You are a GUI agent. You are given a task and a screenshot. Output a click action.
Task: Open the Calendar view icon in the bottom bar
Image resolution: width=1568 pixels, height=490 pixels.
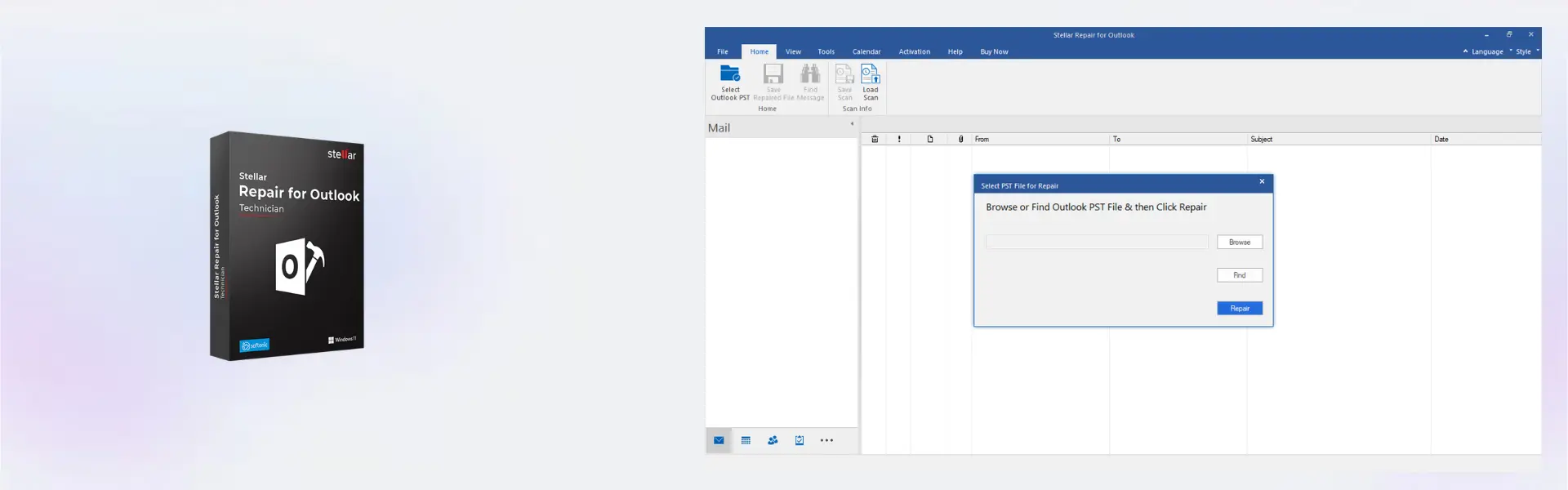(746, 440)
